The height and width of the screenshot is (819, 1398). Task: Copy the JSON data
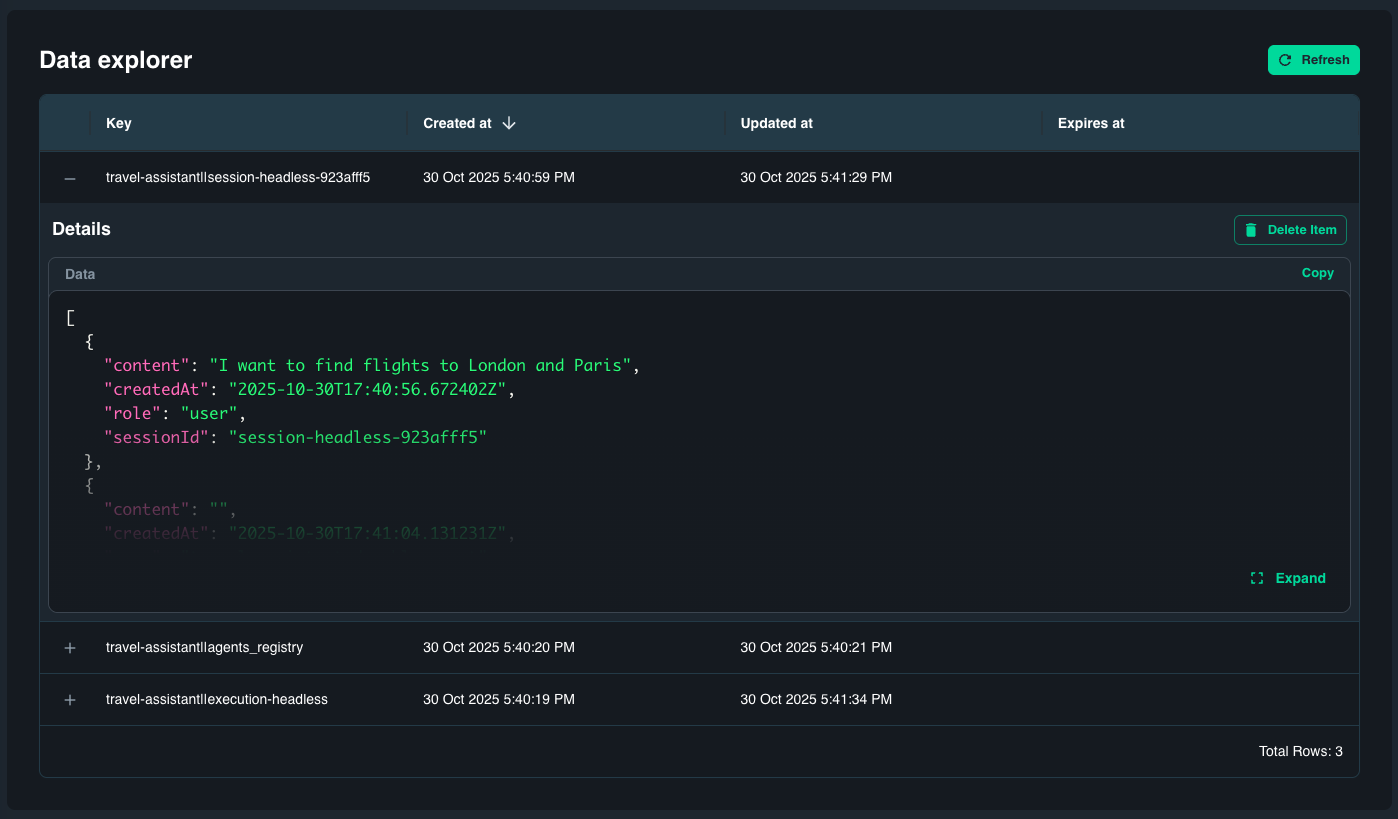coord(1317,273)
